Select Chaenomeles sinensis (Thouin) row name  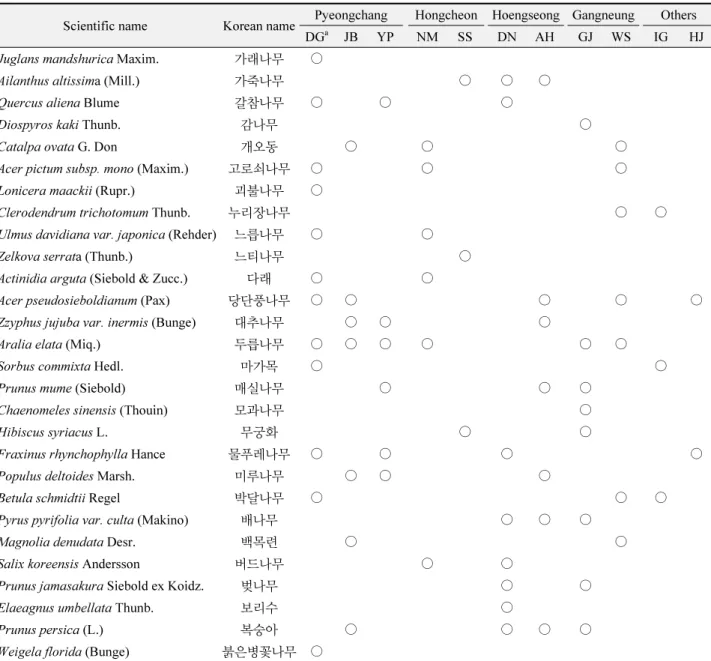point(83,410)
